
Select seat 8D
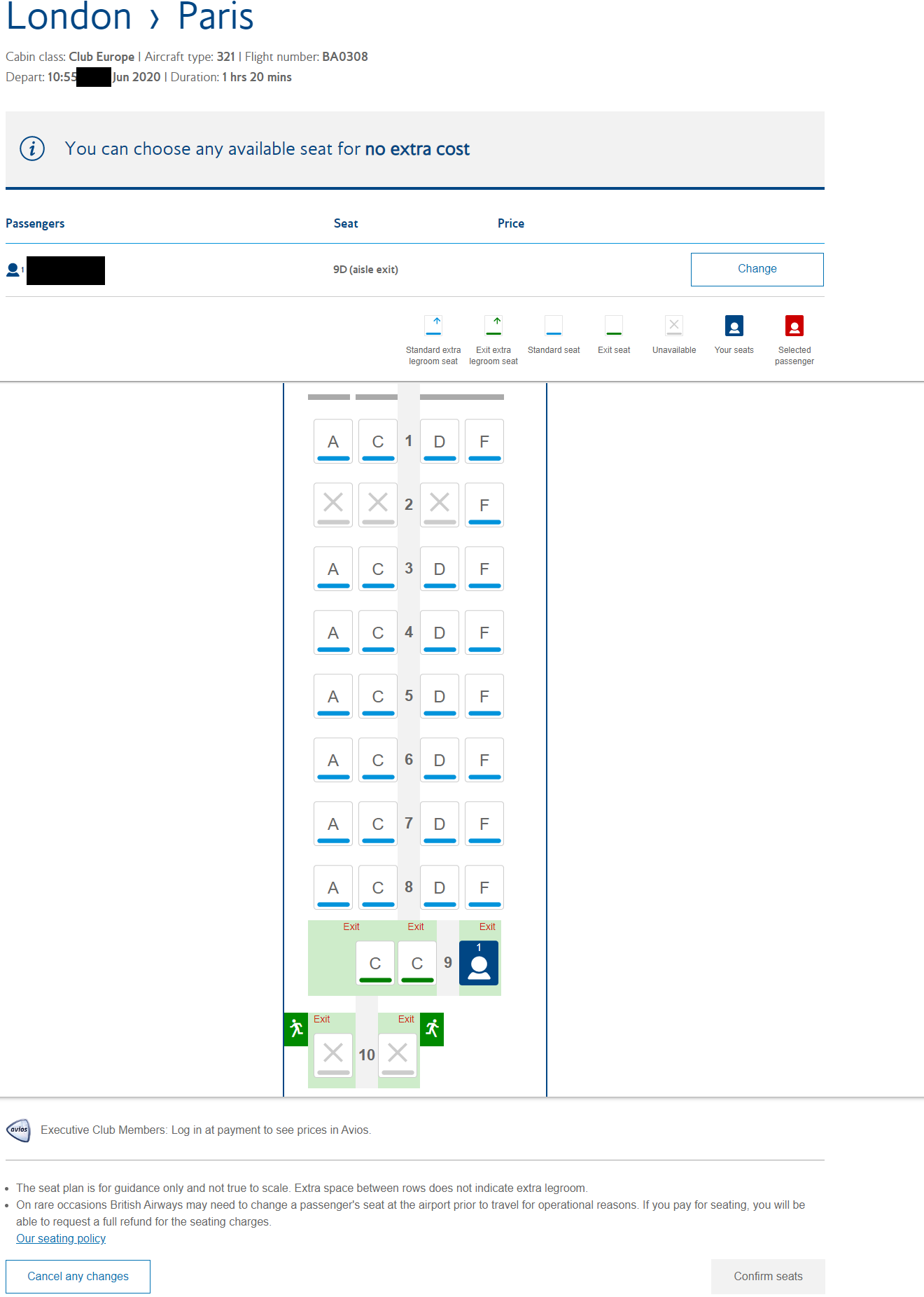point(440,887)
